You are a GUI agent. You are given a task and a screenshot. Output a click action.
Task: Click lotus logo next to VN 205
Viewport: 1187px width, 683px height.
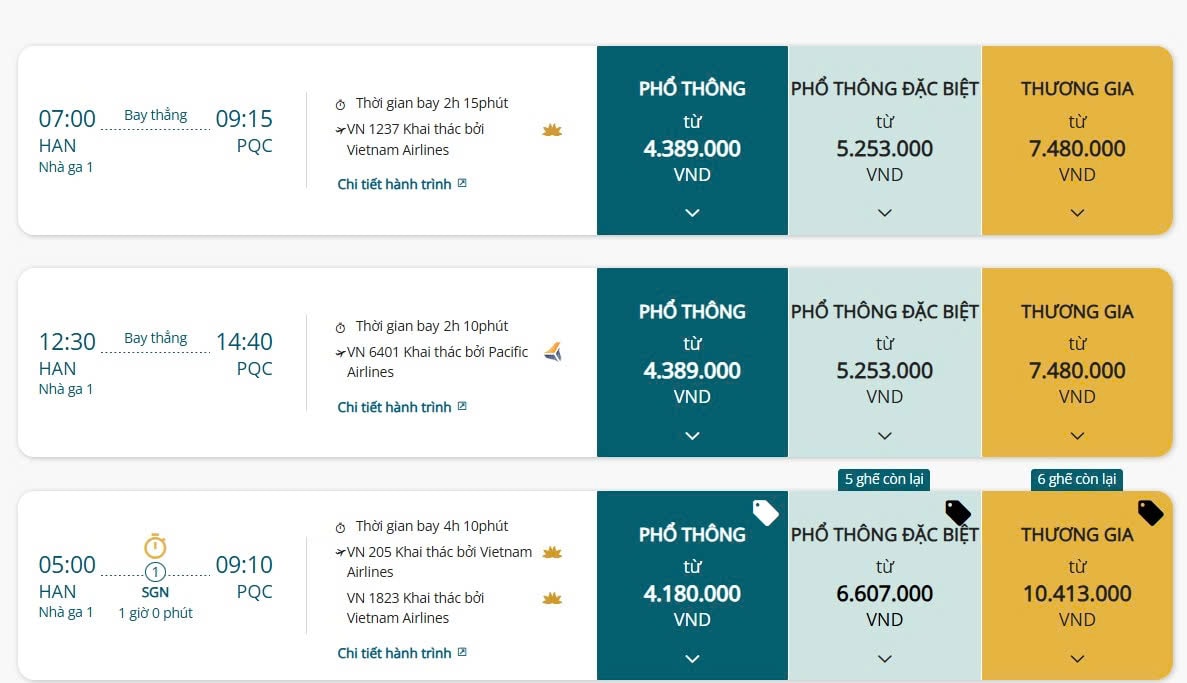coord(551,552)
